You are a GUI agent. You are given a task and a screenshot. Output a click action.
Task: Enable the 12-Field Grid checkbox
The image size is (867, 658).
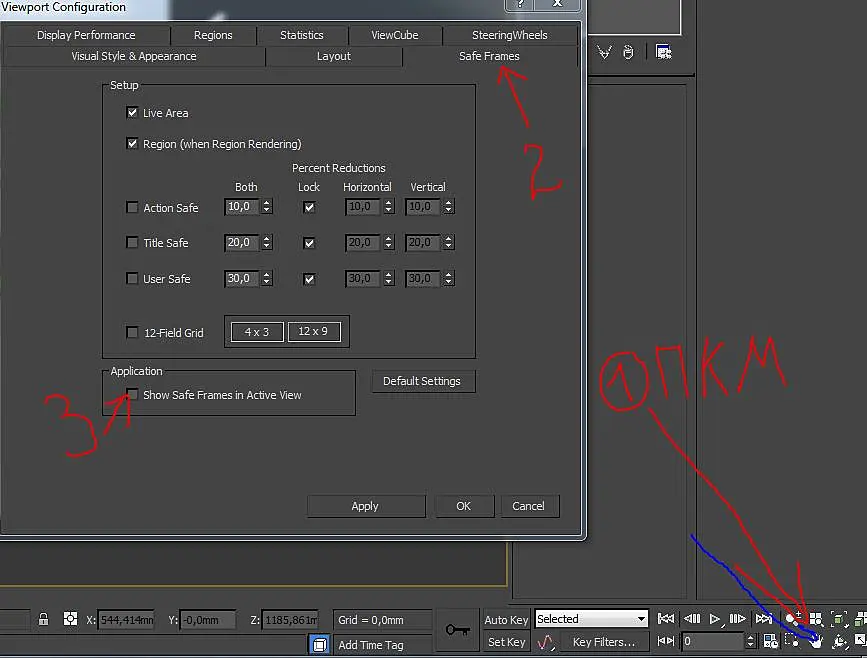click(132, 332)
